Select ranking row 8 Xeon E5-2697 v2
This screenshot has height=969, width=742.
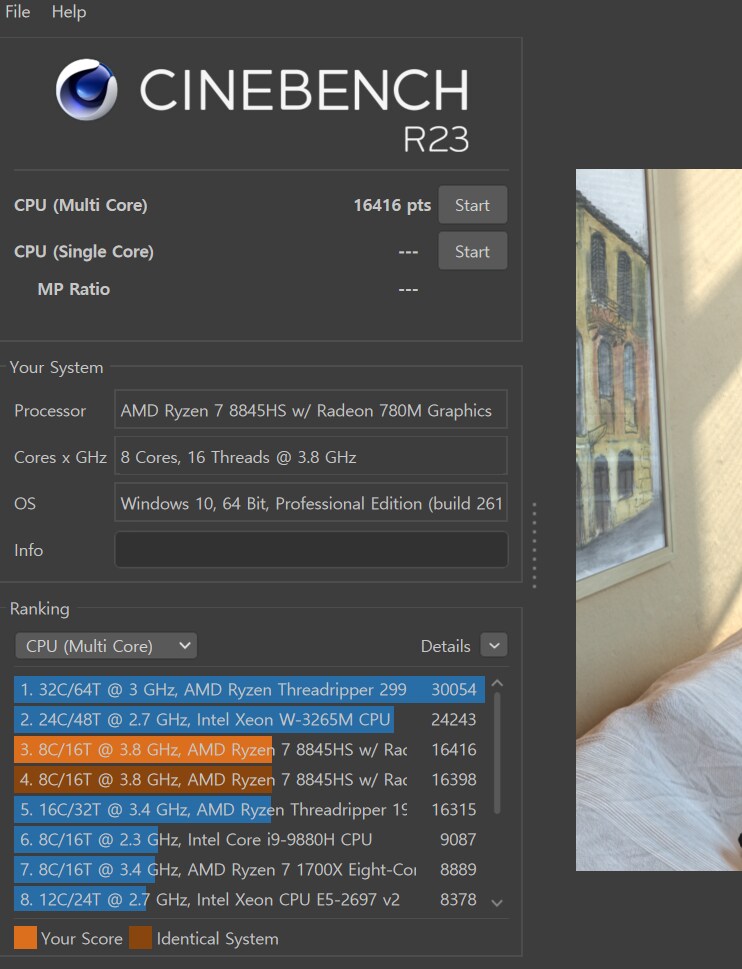pyautogui.click(x=250, y=899)
